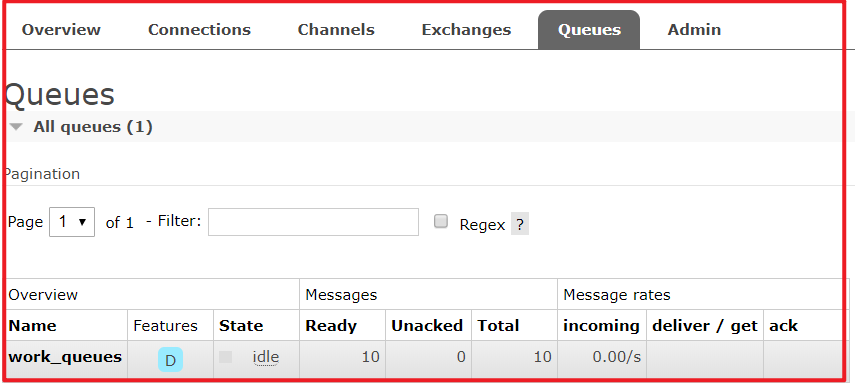
Task: Click the idle state label
Action: point(266,357)
